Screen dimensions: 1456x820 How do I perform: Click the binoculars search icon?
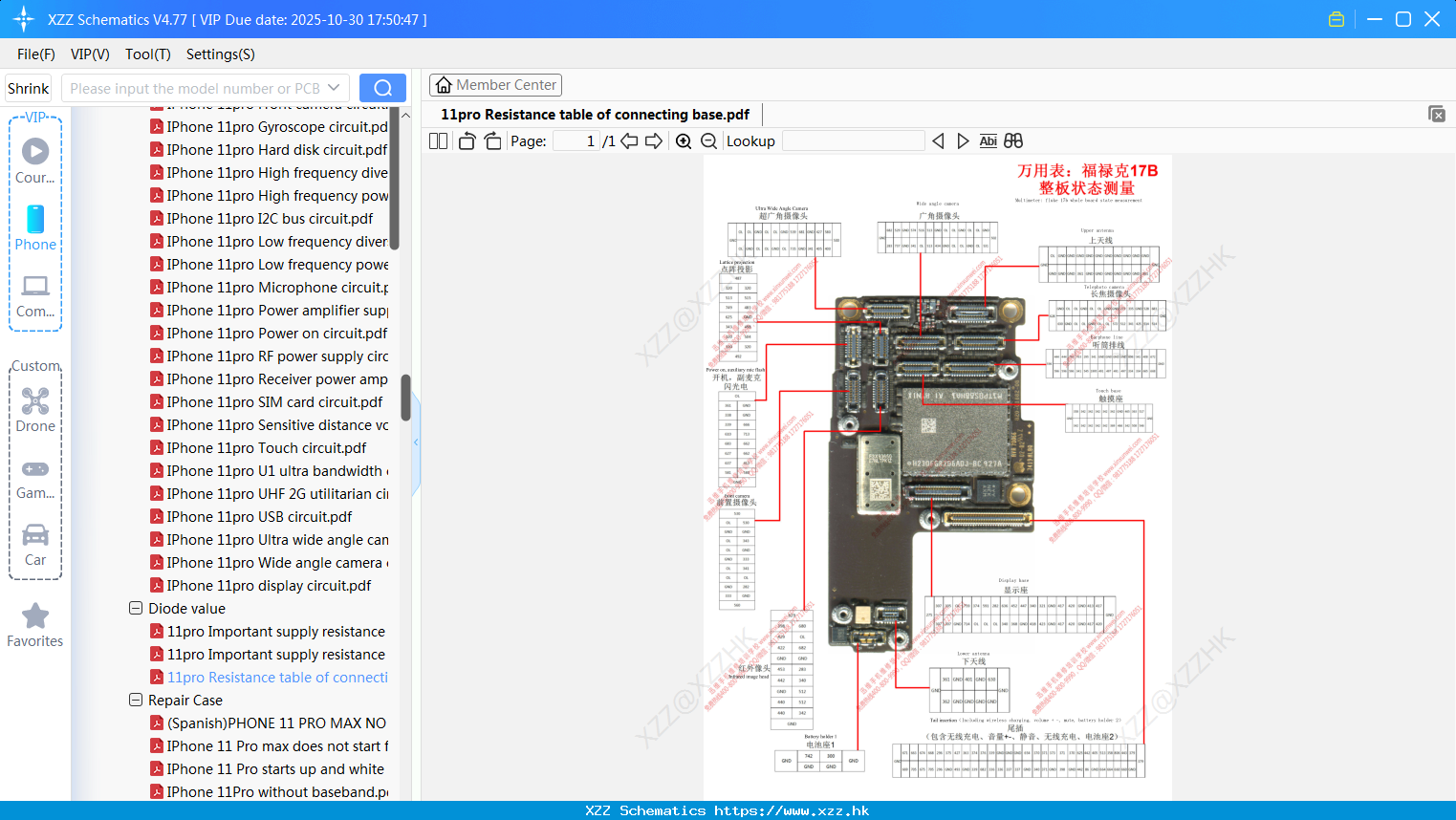[1013, 140]
